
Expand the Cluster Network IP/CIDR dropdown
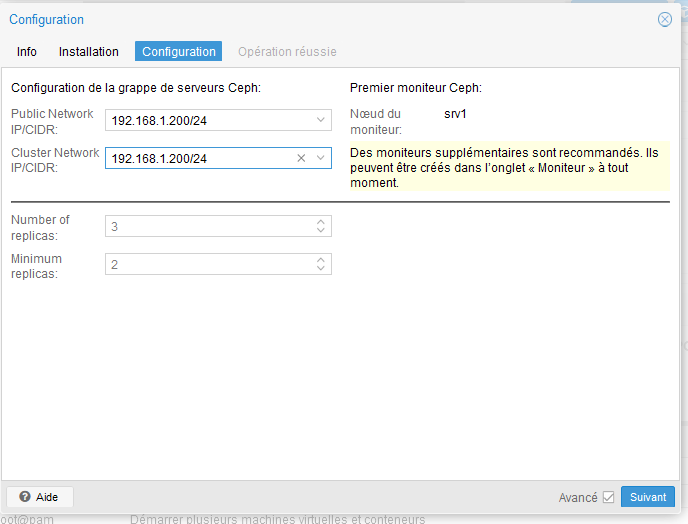coord(321,158)
